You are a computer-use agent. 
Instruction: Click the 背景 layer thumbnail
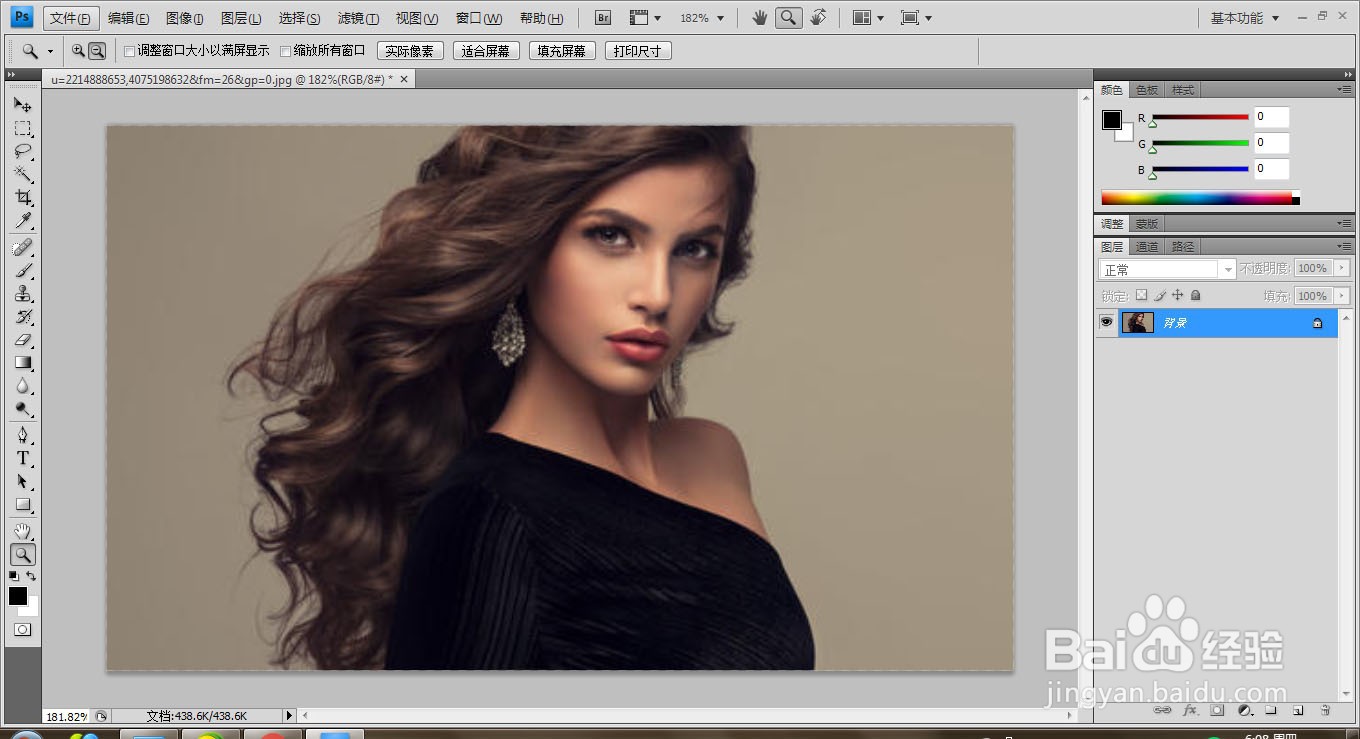[x=1138, y=322]
